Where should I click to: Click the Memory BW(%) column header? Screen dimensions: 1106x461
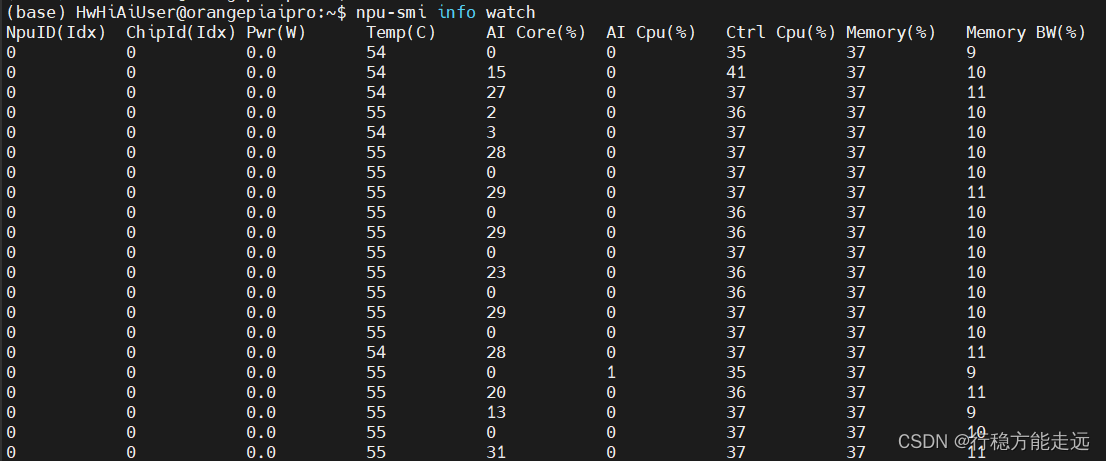point(1026,32)
